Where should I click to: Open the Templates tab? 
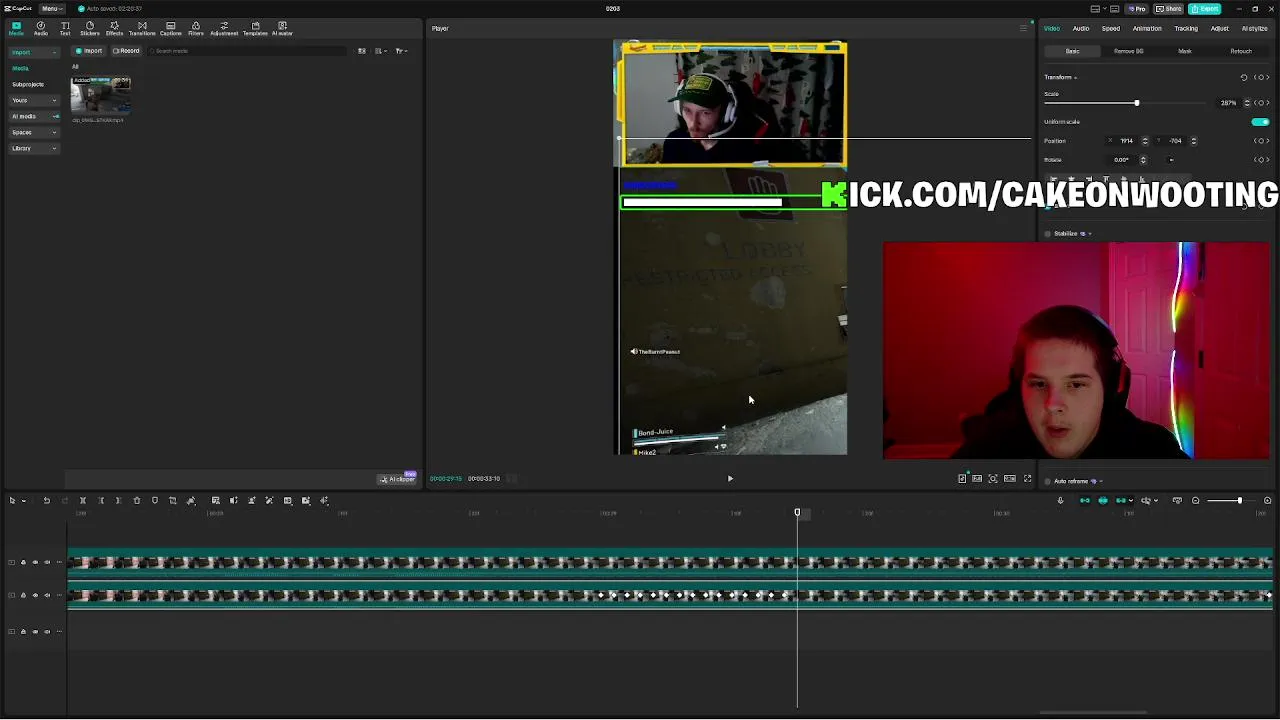tap(255, 28)
